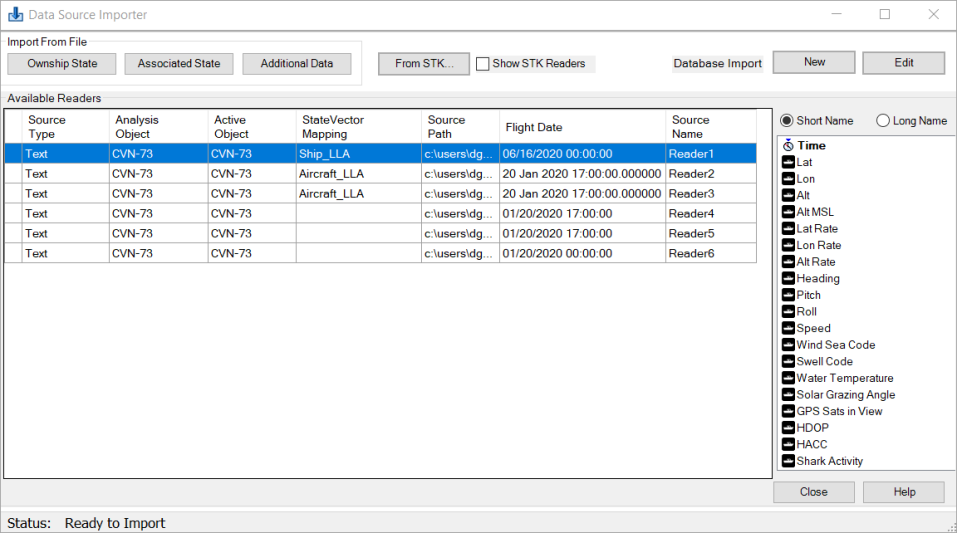Click the StateVector Mapping column header
Screen dimensions: 957x533
tap(358, 127)
